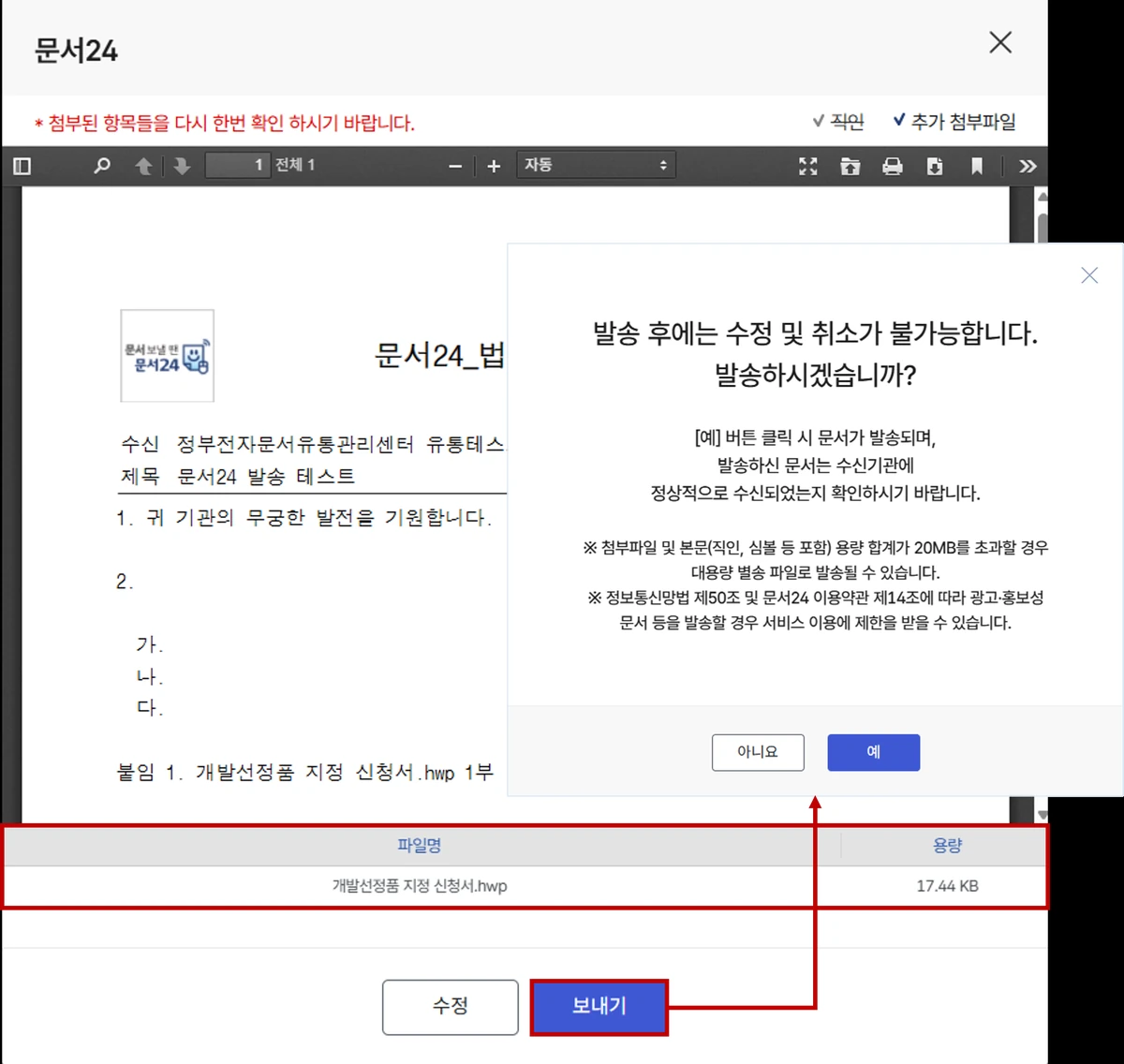Zoom in using the plus icon

tap(494, 167)
